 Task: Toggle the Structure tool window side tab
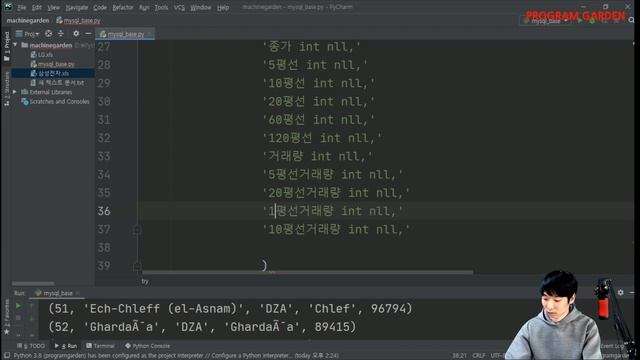click(7, 89)
